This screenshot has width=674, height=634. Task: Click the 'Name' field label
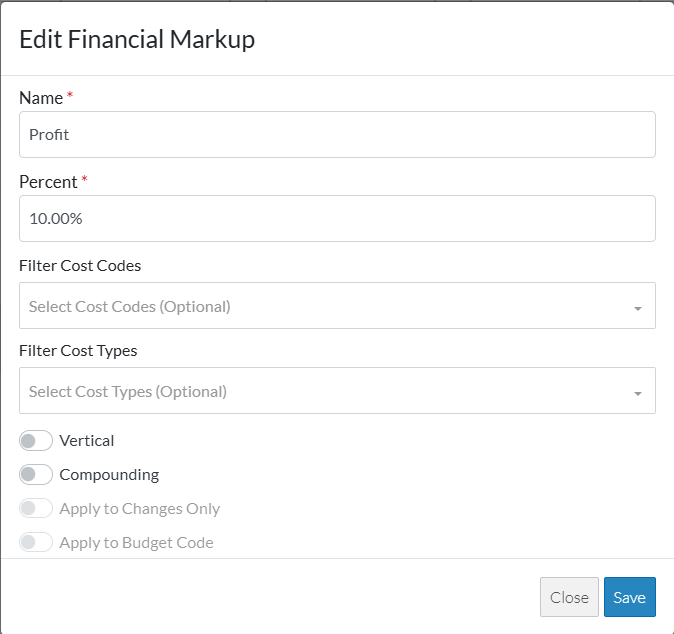(x=40, y=98)
